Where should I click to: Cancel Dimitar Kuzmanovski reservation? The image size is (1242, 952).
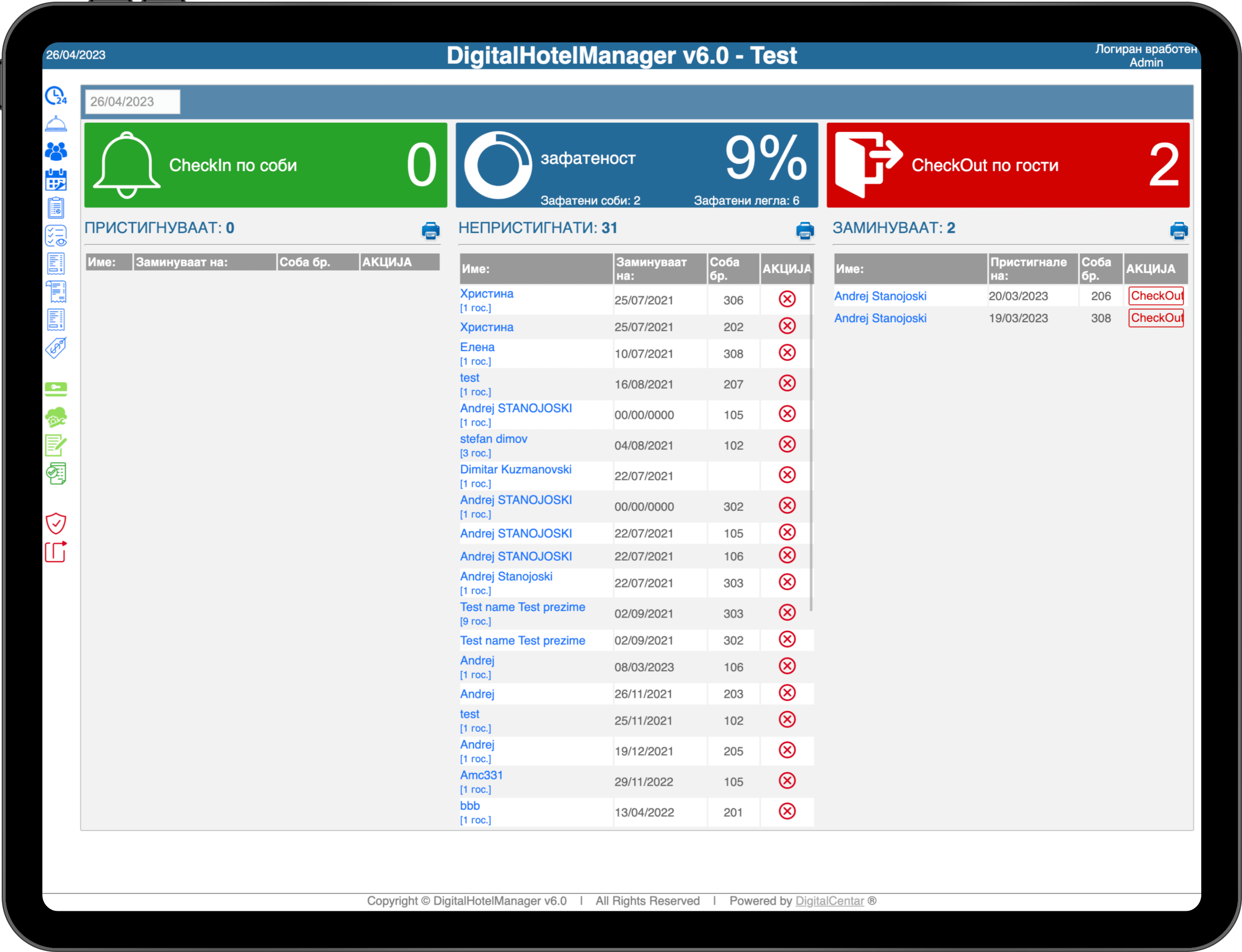click(x=787, y=475)
